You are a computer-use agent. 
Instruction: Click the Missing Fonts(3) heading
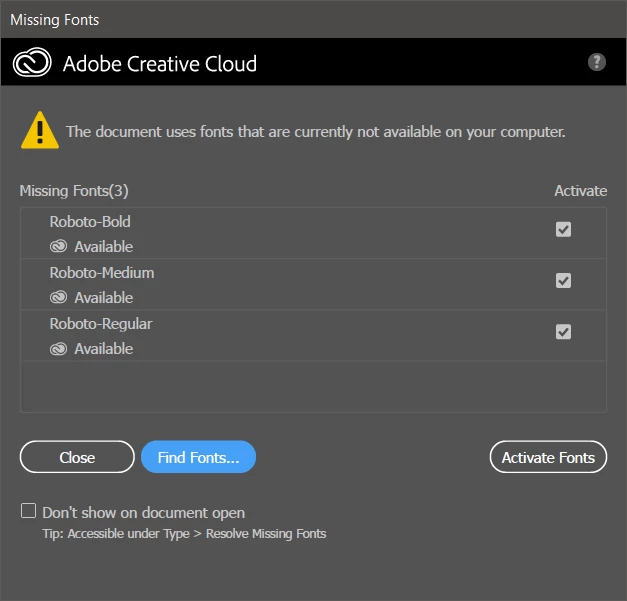[74, 191]
